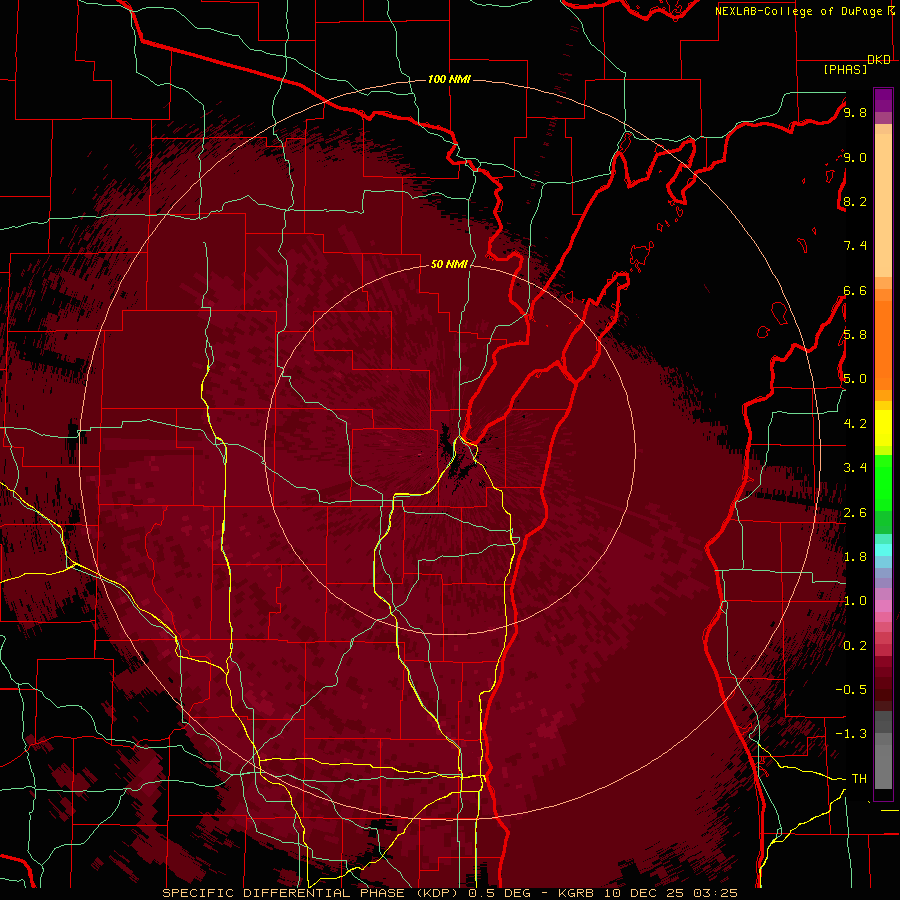Image resolution: width=900 pixels, height=900 pixels.
Task: Click the radar site at range rings' center
Action: tap(451, 449)
